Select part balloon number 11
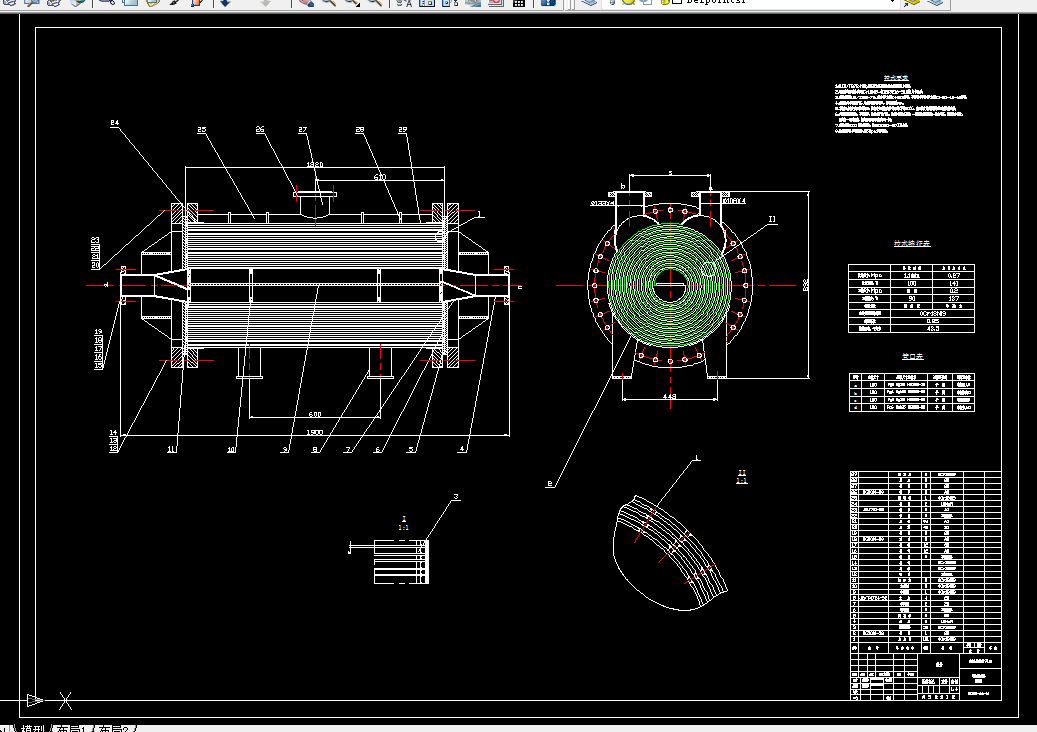 [x=171, y=450]
